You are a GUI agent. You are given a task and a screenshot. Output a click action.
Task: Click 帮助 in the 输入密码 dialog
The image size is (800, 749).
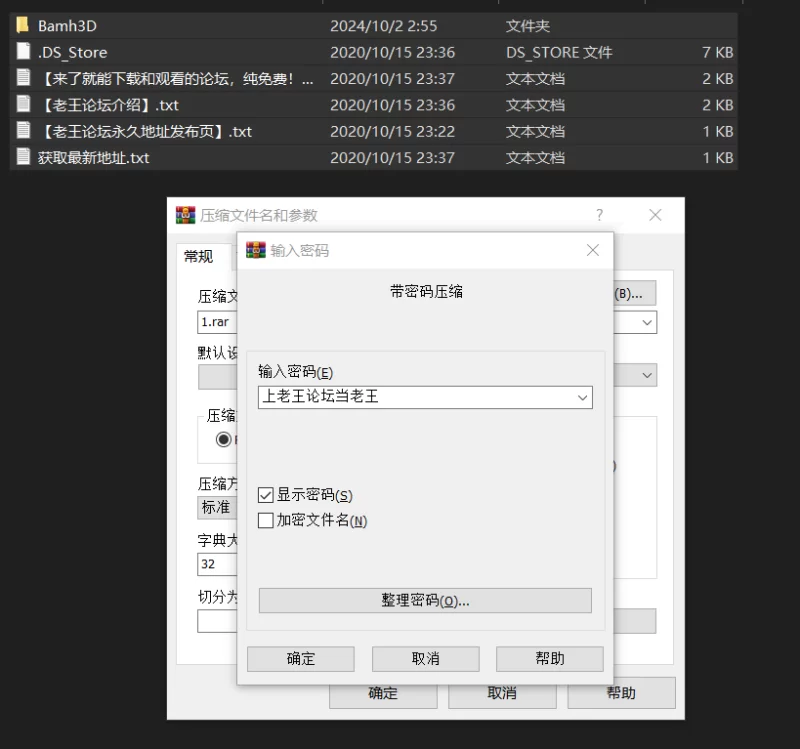coord(549,659)
